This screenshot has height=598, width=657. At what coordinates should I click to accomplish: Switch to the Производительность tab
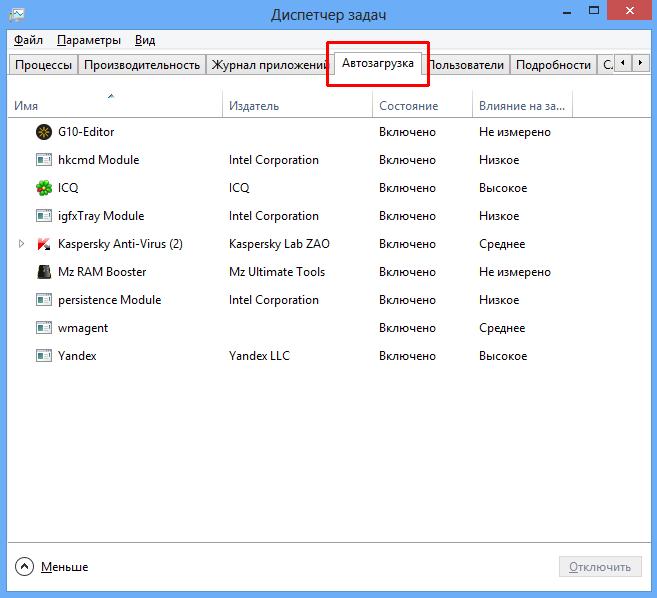pyautogui.click(x=142, y=65)
